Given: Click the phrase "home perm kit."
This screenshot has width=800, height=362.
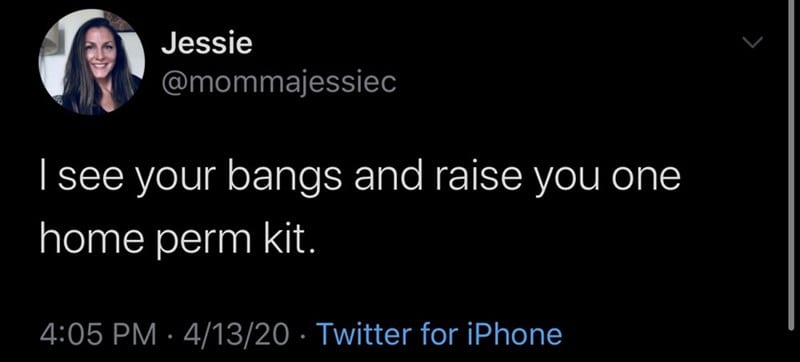Looking at the screenshot, I should point(176,238).
